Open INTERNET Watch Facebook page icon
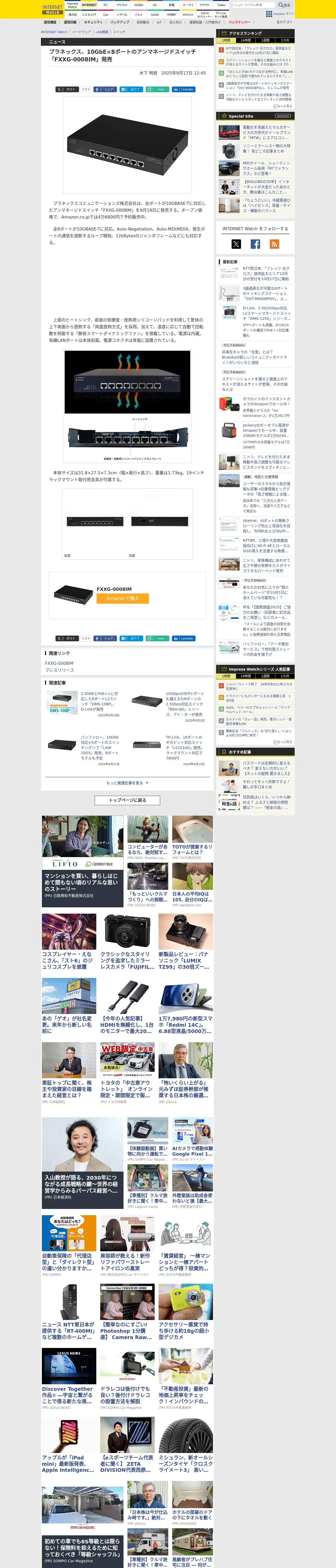This screenshot has width=336, height=1568. (255, 244)
